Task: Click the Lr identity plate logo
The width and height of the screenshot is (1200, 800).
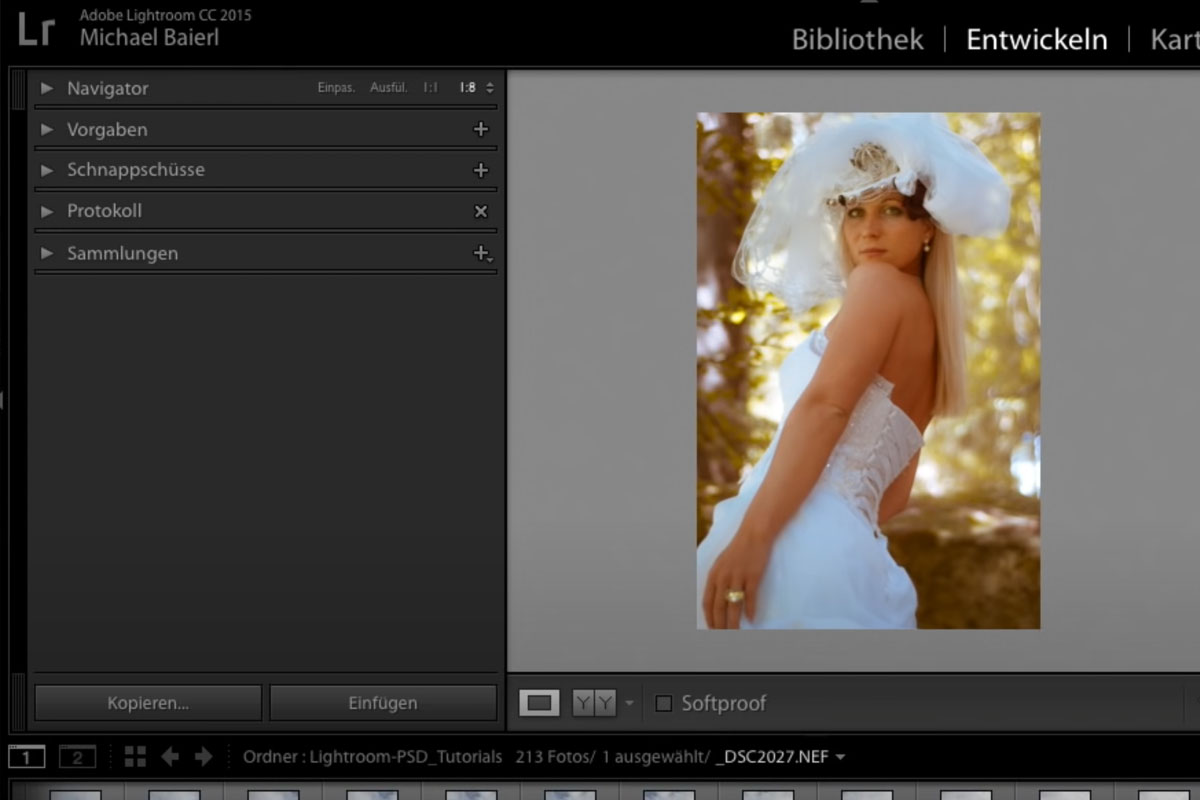Action: 36,29
